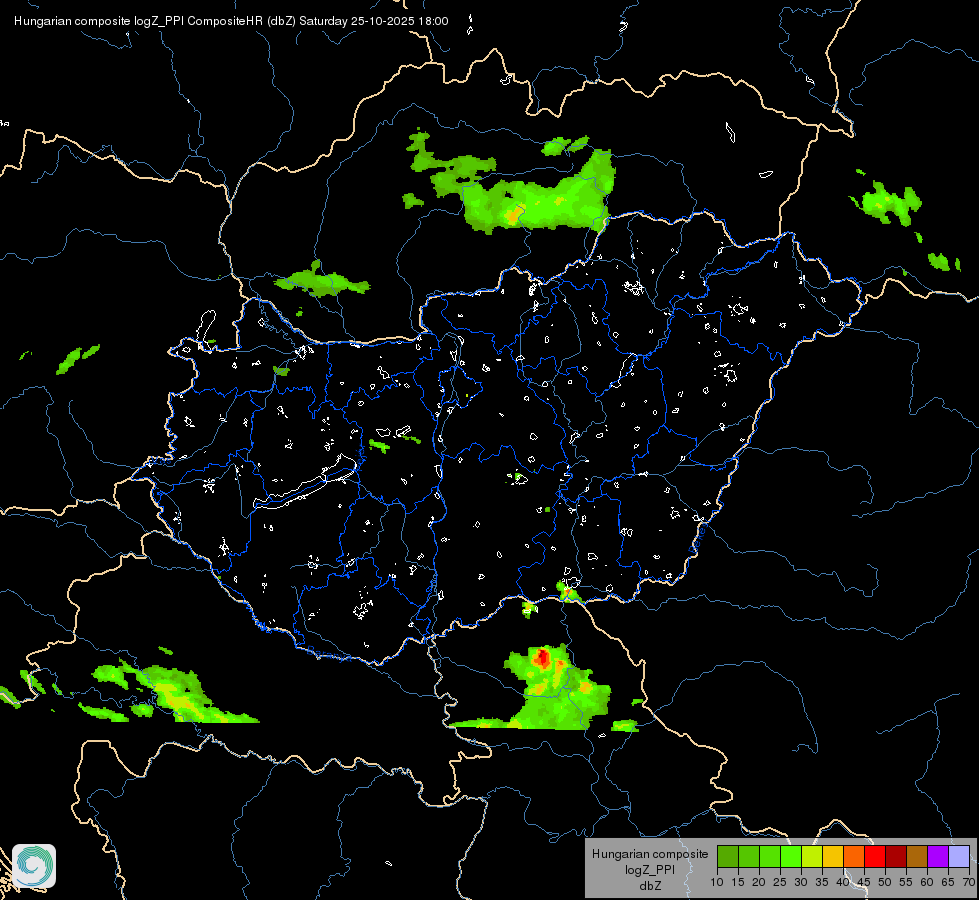The height and width of the screenshot is (900, 979).
Task: Click the legend scale value '45'
Action: coord(864,882)
